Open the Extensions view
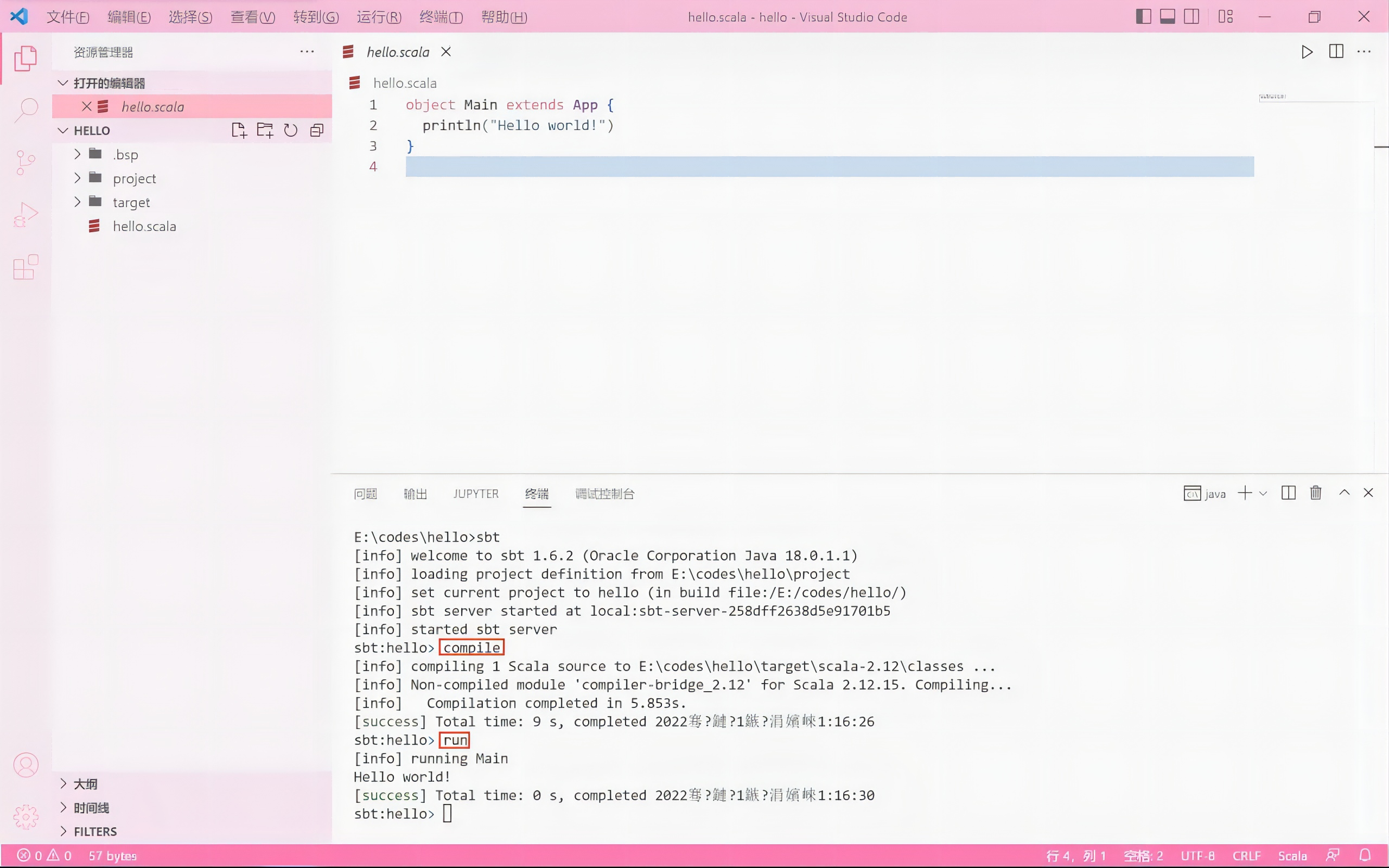 point(26,267)
